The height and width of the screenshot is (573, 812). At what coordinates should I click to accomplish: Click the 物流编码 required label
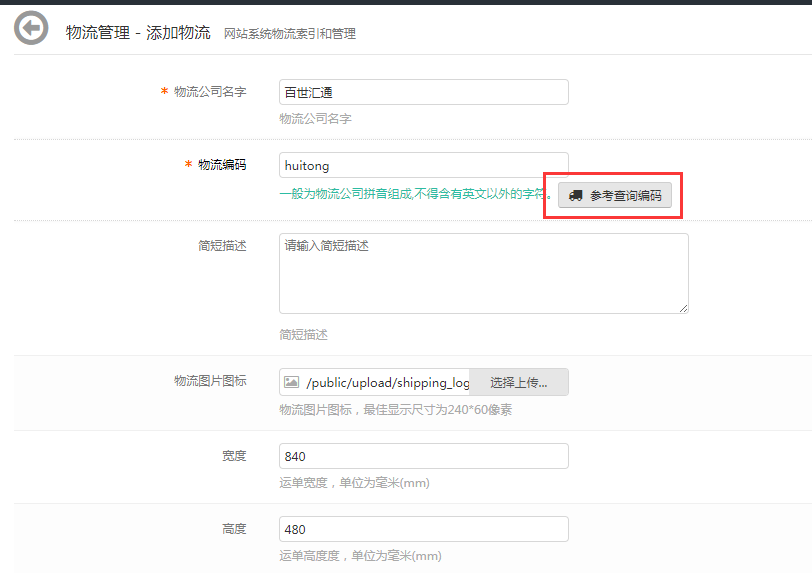tap(221, 165)
